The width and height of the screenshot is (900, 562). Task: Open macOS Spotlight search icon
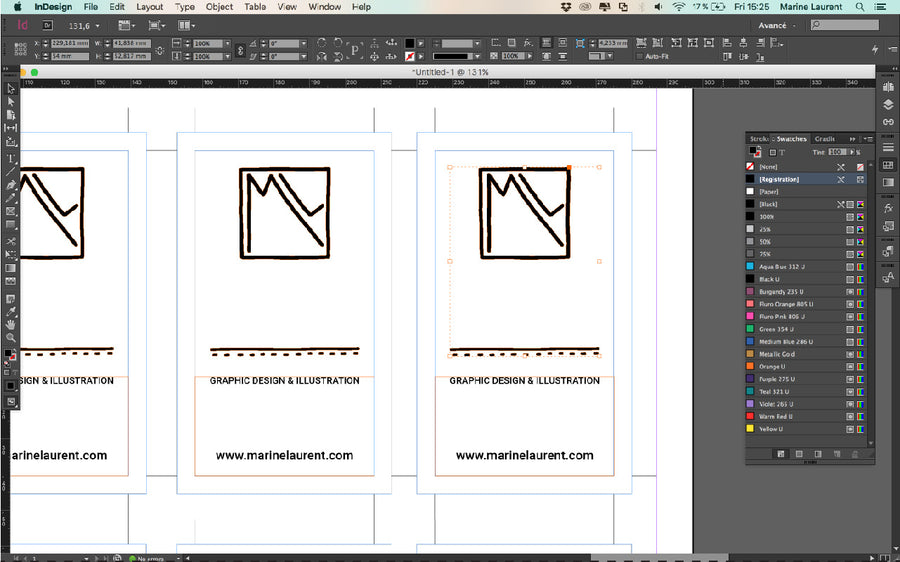(x=860, y=7)
